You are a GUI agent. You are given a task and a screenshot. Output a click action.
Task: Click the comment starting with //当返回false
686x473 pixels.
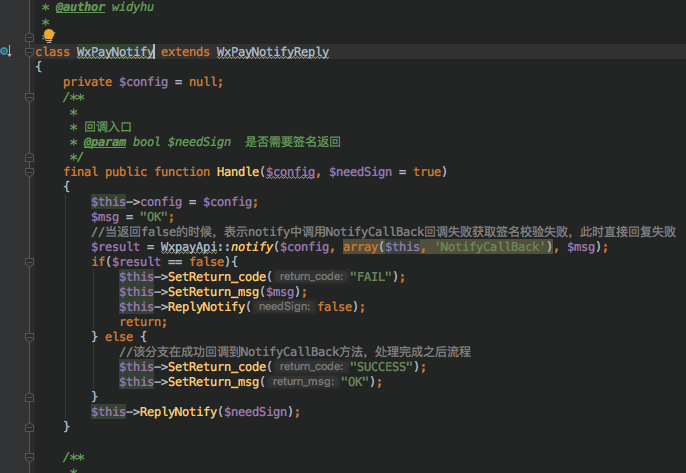(x=383, y=232)
